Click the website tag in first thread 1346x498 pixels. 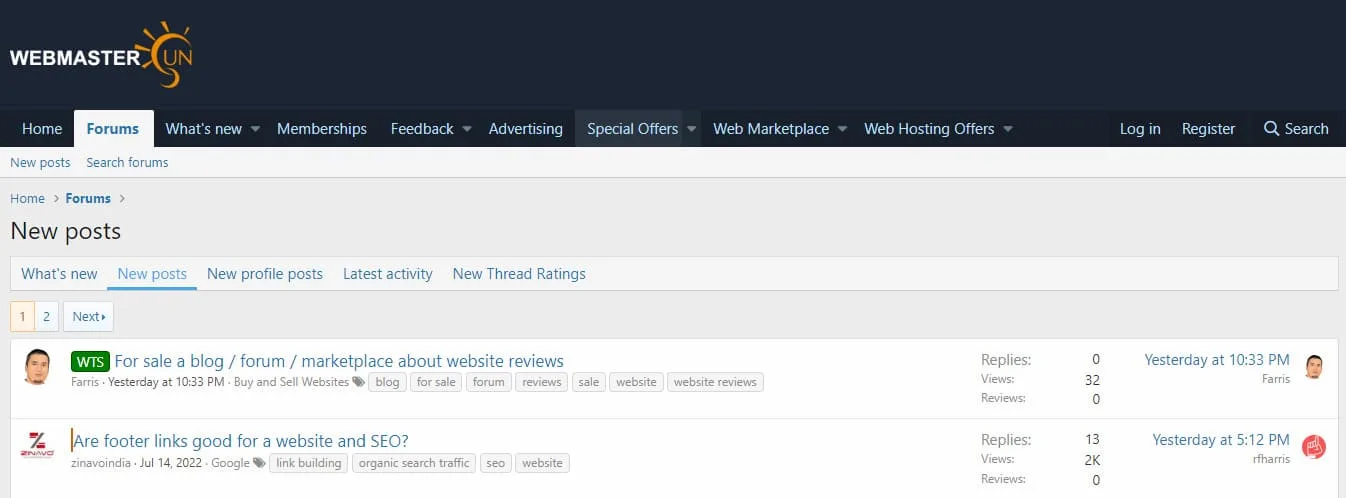coord(636,382)
